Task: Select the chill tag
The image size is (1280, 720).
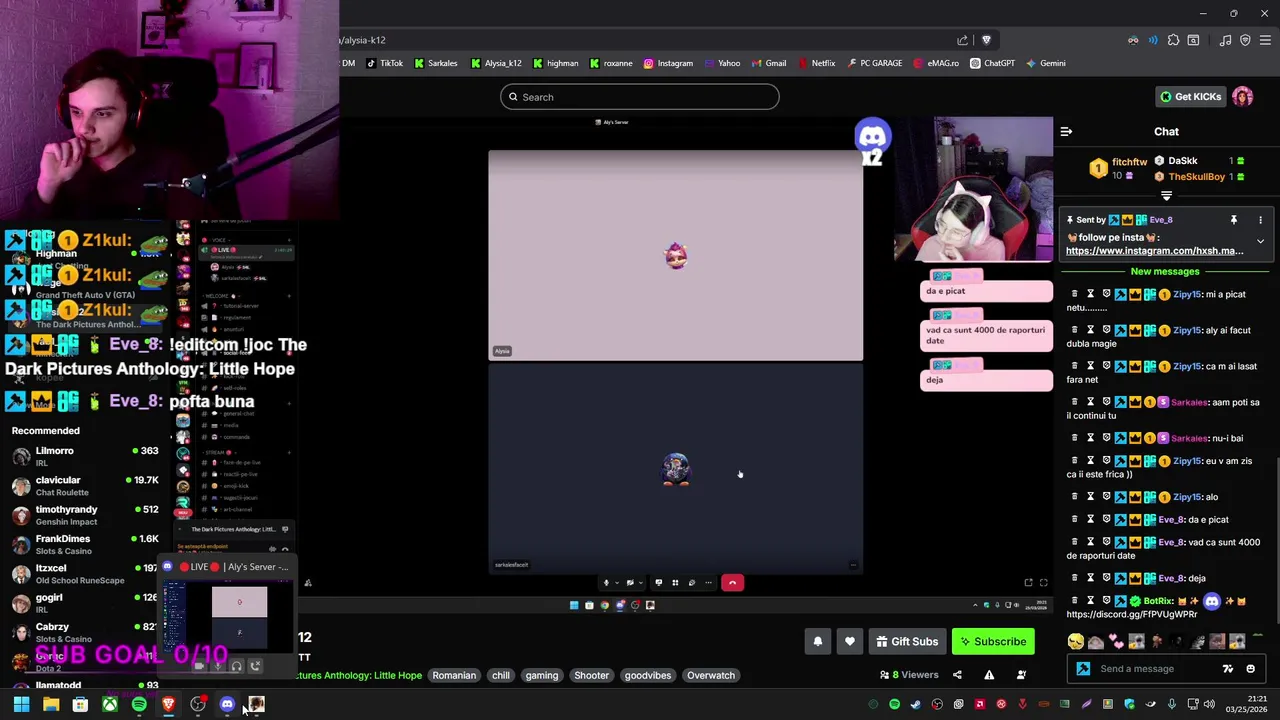Action: (501, 675)
